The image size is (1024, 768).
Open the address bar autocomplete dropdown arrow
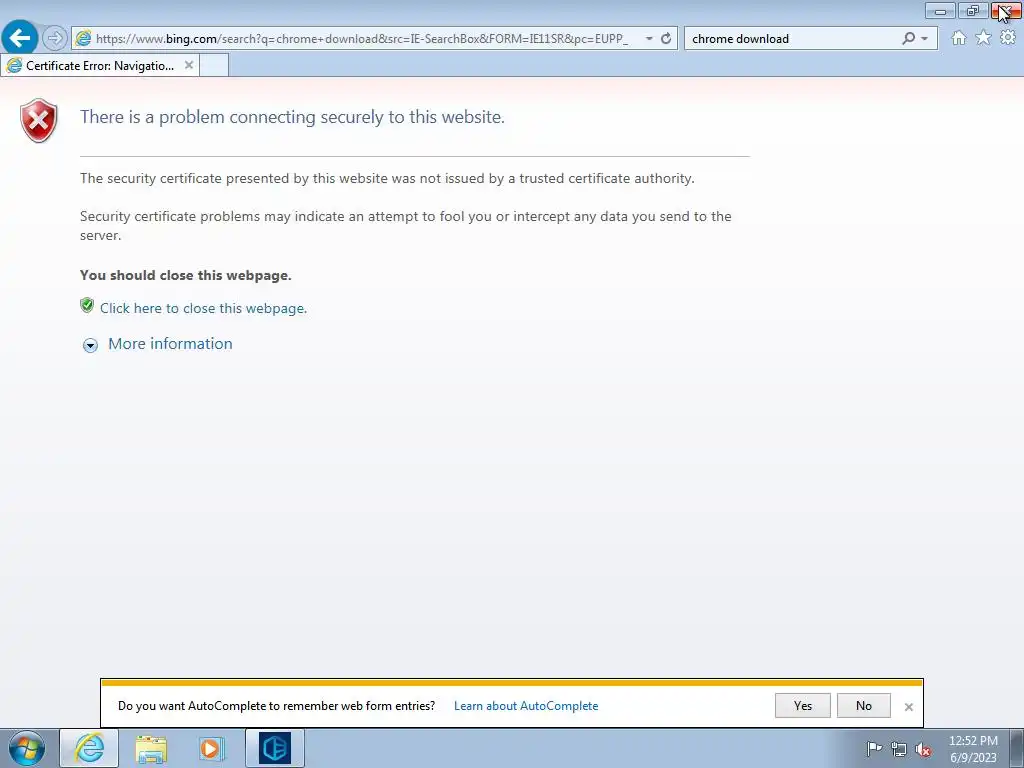click(x=648, y=39)
